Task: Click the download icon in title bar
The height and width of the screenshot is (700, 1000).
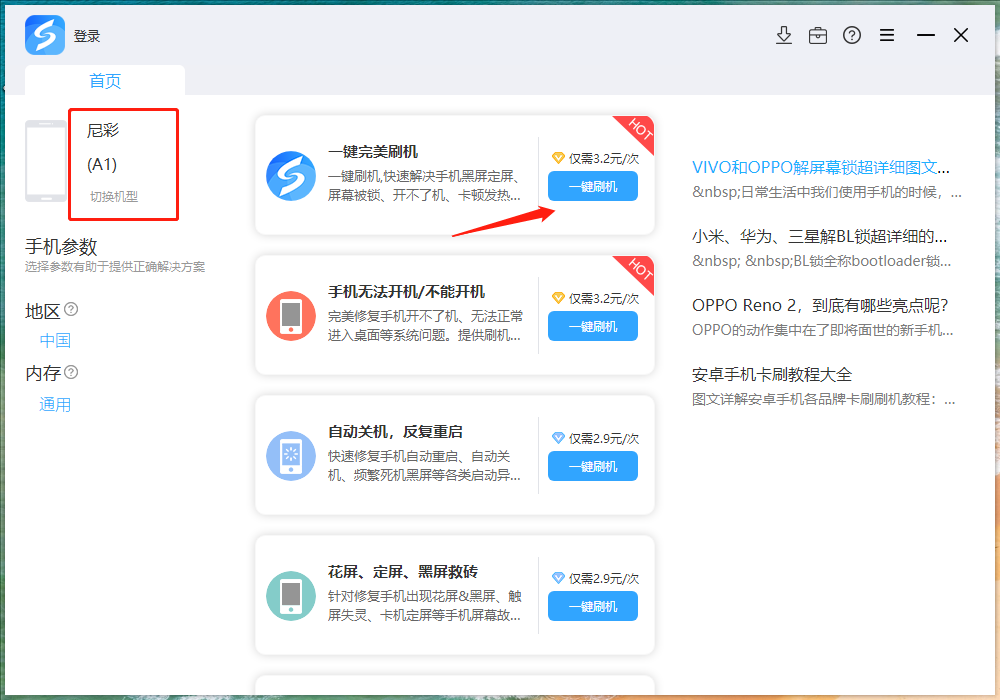Action: pos(784,35)
